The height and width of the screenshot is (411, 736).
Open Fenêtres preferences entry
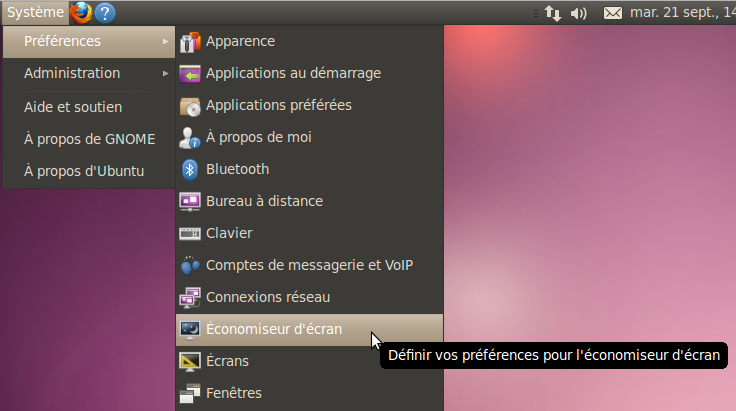(309, 393)
